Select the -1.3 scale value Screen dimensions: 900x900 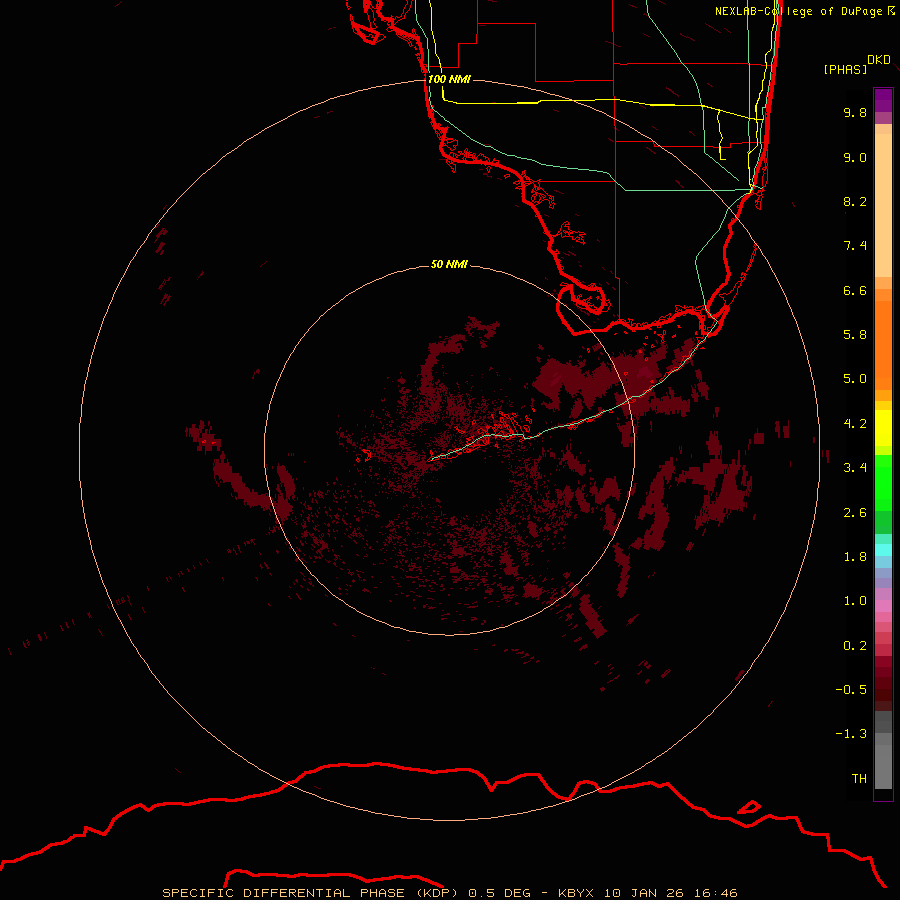click(x=851, y=734)
